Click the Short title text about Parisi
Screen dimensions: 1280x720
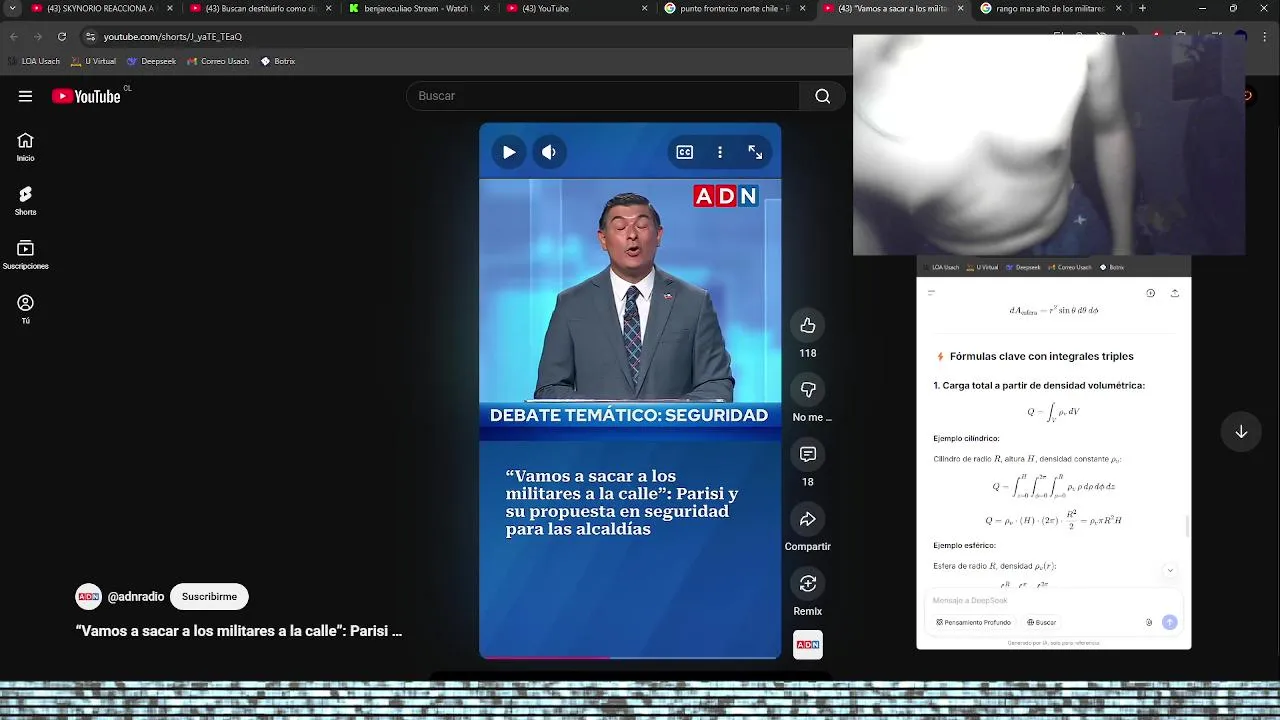click(239, 631)
